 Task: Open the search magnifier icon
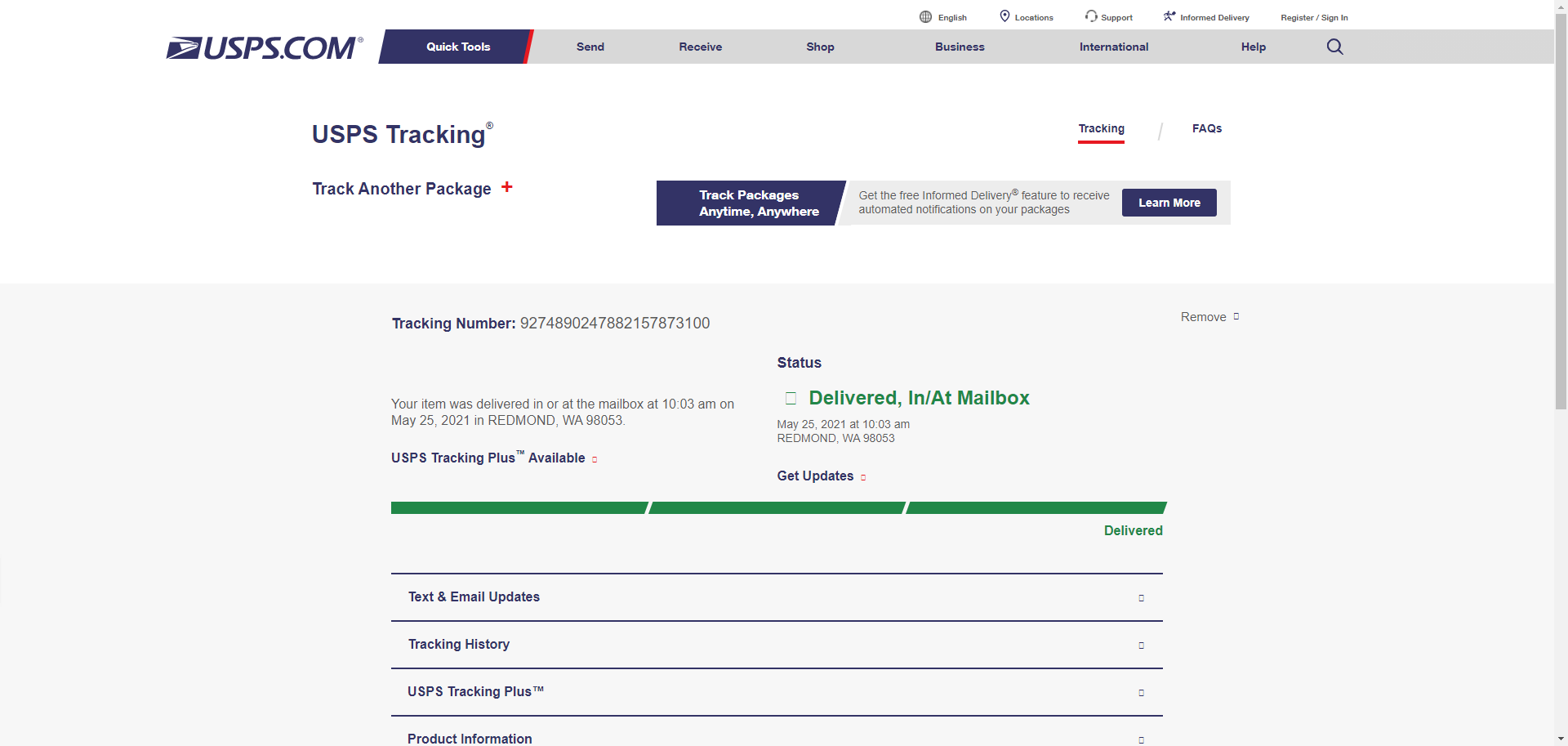click(1334, 47)
